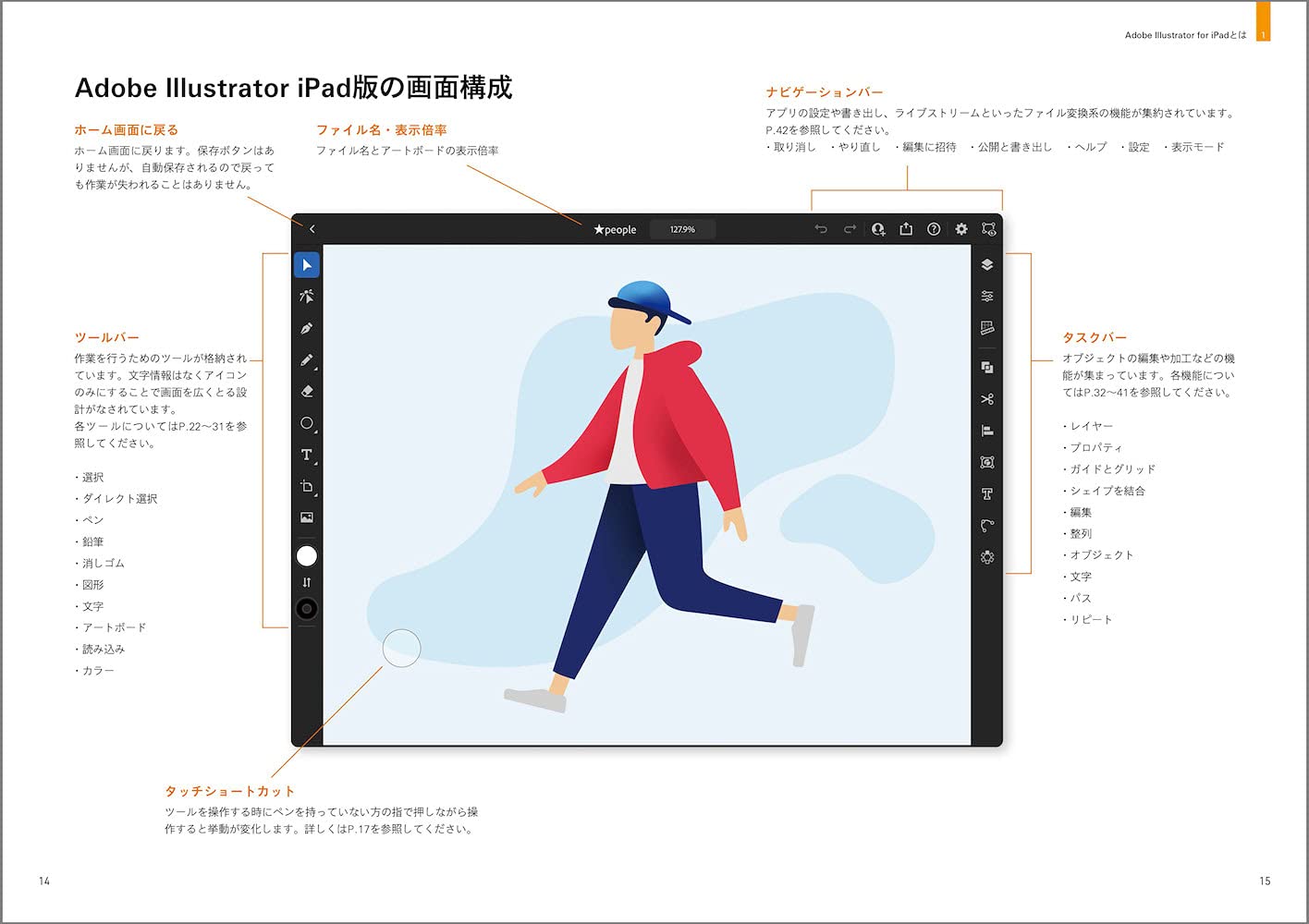The image size is (1309, 924).
Task: Expand the Artboard tool options arrow
Action: coord(315,492)
